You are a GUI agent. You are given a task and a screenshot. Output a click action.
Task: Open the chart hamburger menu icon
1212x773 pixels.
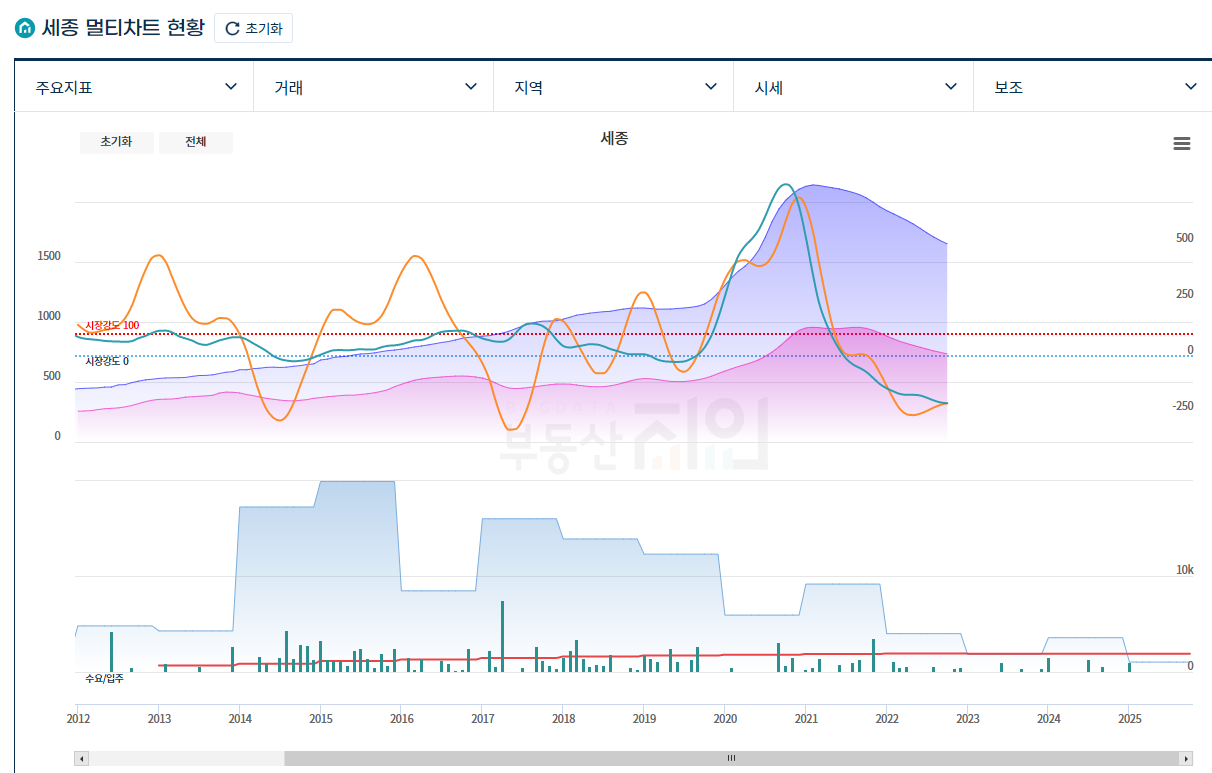coord(1181,144)
